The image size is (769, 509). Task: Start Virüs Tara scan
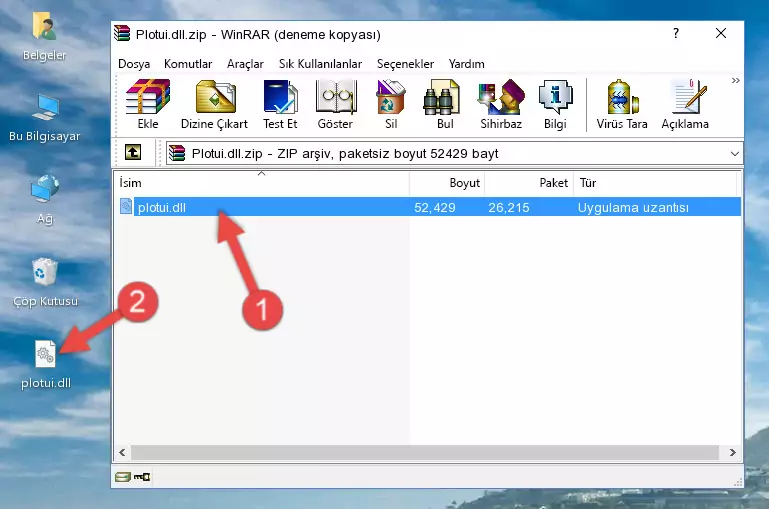pyautogui.click(x=622, y=104)
